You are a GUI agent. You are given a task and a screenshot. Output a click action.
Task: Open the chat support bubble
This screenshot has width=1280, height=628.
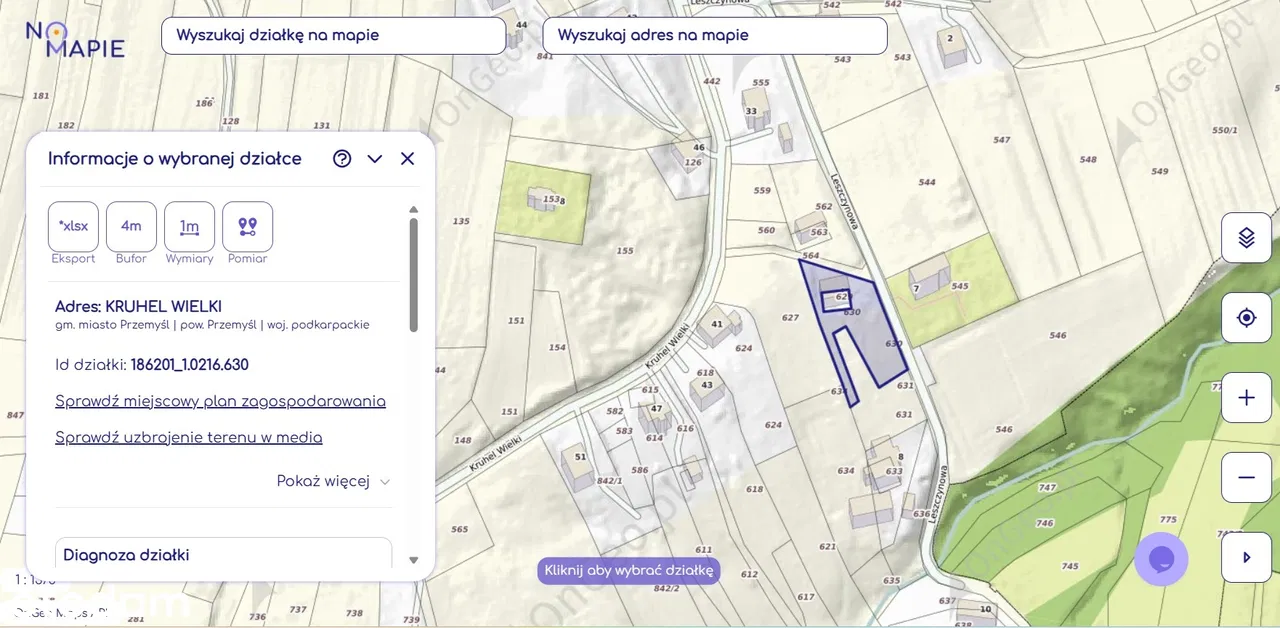coord(1161,559)
